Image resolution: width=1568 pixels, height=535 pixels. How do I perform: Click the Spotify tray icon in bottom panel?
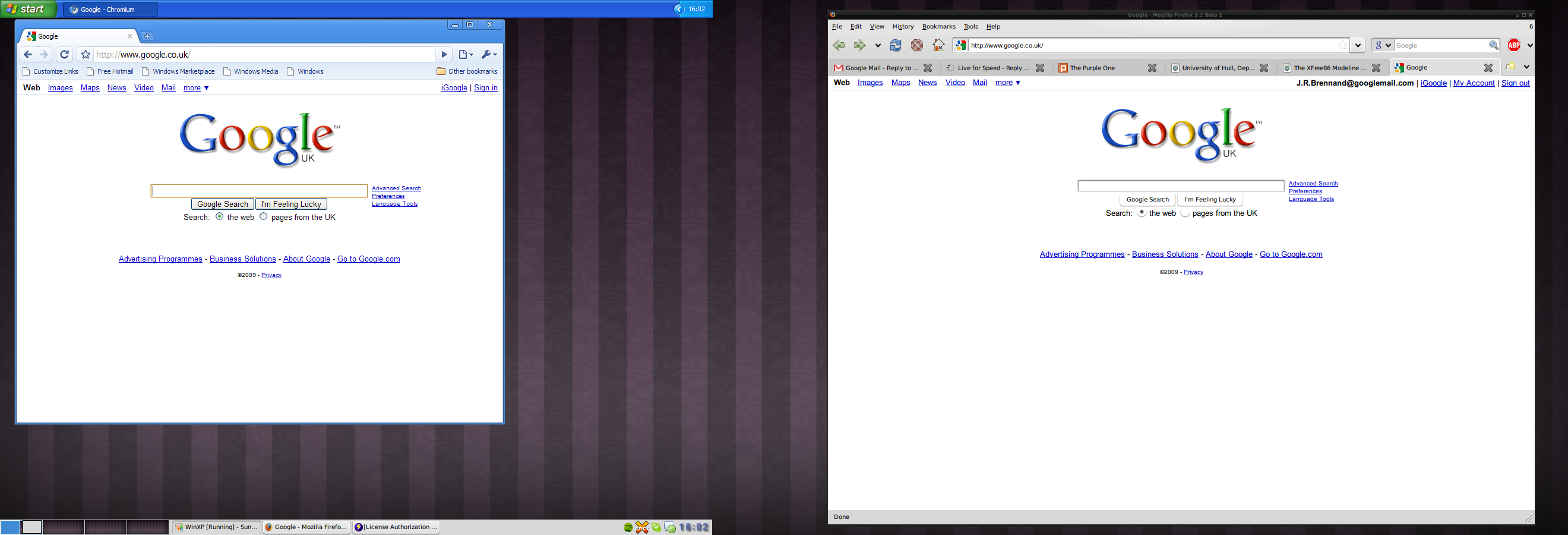[628, 528]
